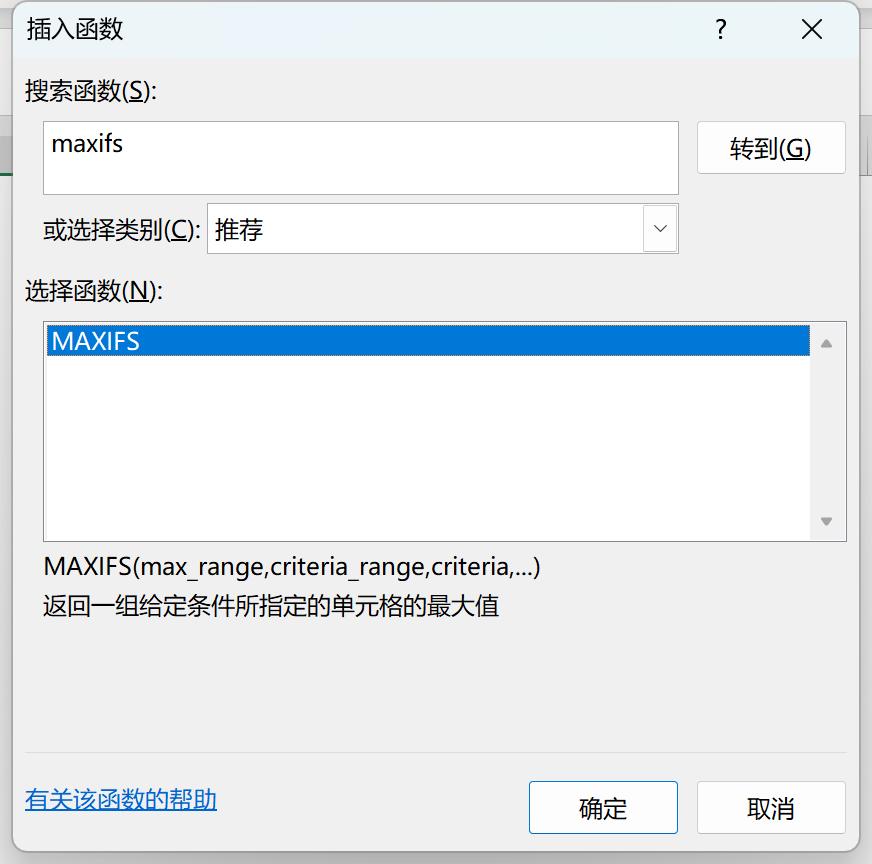Confirm with the 确定 button
Image resolution: width=872 pixels, height=864 pixels.
tap(603, 807)
